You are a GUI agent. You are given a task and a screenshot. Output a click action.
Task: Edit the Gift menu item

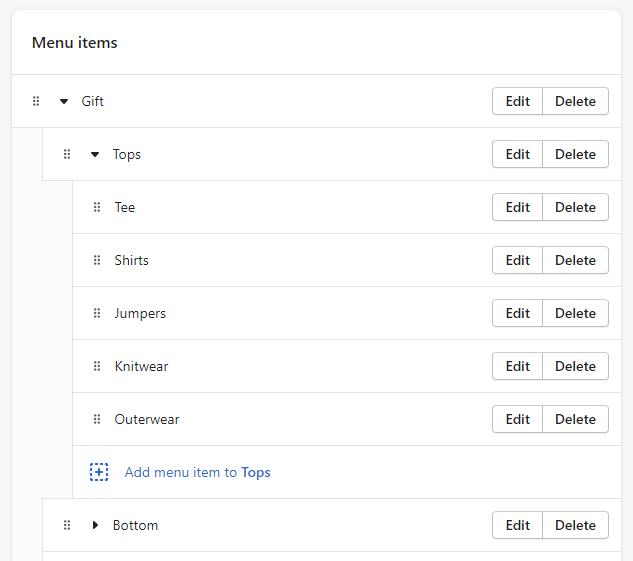click(518, 101)
